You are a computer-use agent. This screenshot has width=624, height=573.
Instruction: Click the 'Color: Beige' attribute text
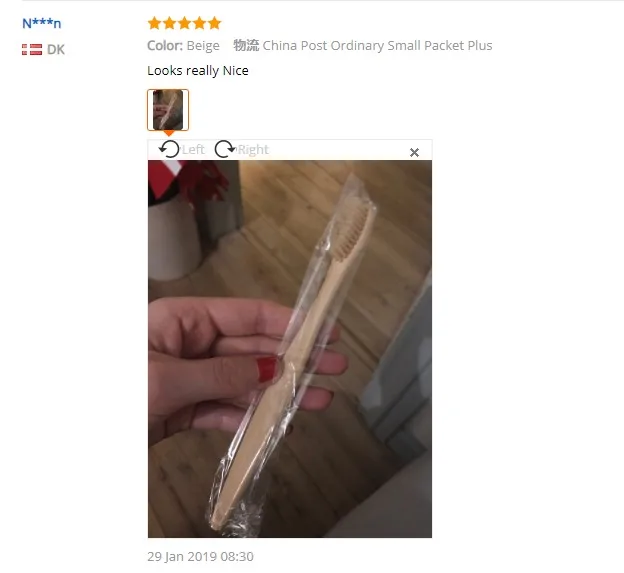[x=183, y=45]
